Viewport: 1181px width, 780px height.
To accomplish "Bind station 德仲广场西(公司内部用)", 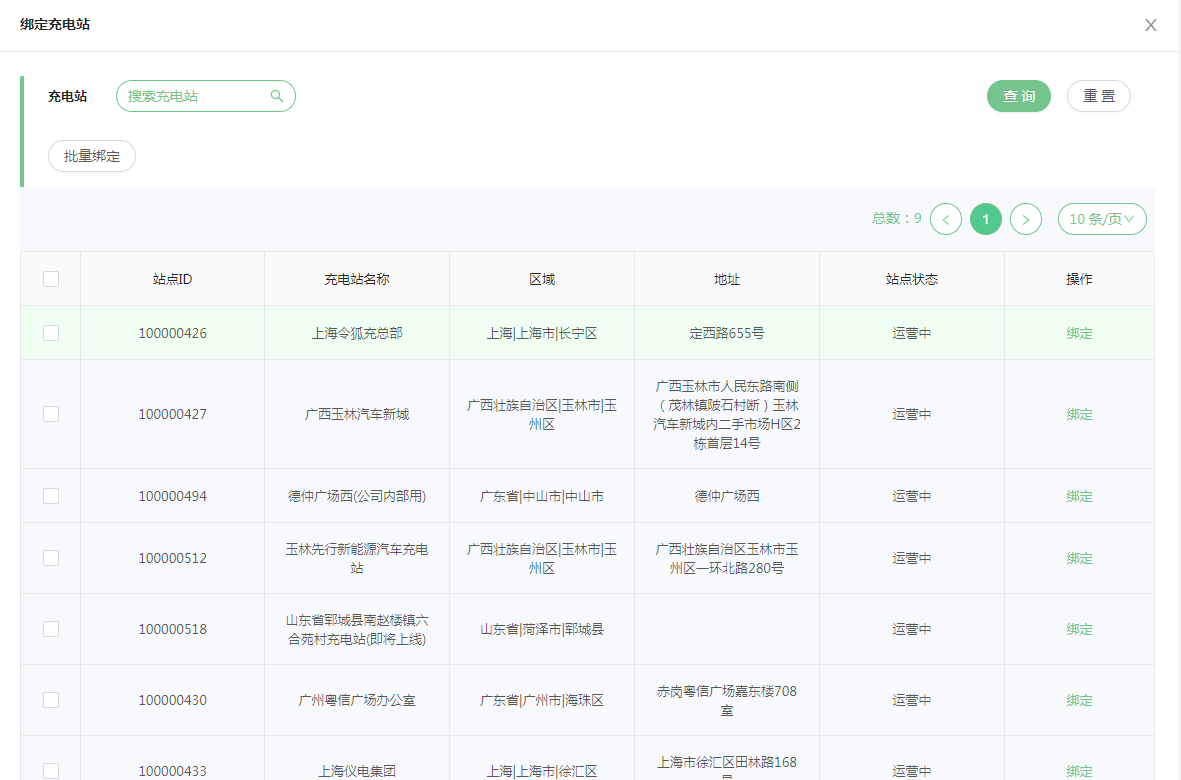I will [x=1079, y=497].
